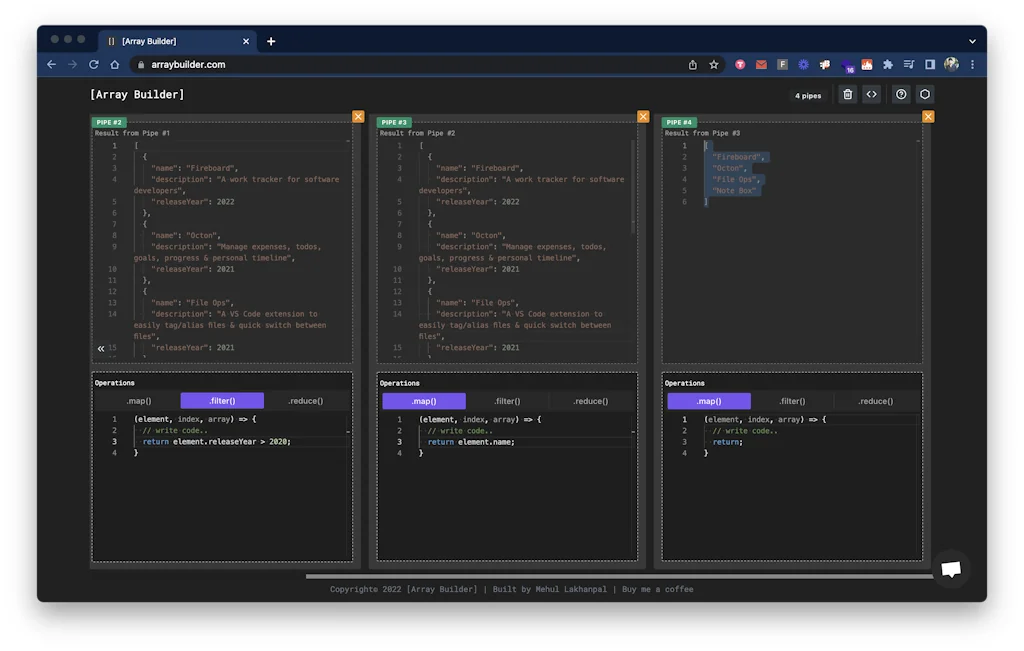Click 'Result from Pipe #2' heading
This screenshot has width=1024, height=651.
(417, 133)
